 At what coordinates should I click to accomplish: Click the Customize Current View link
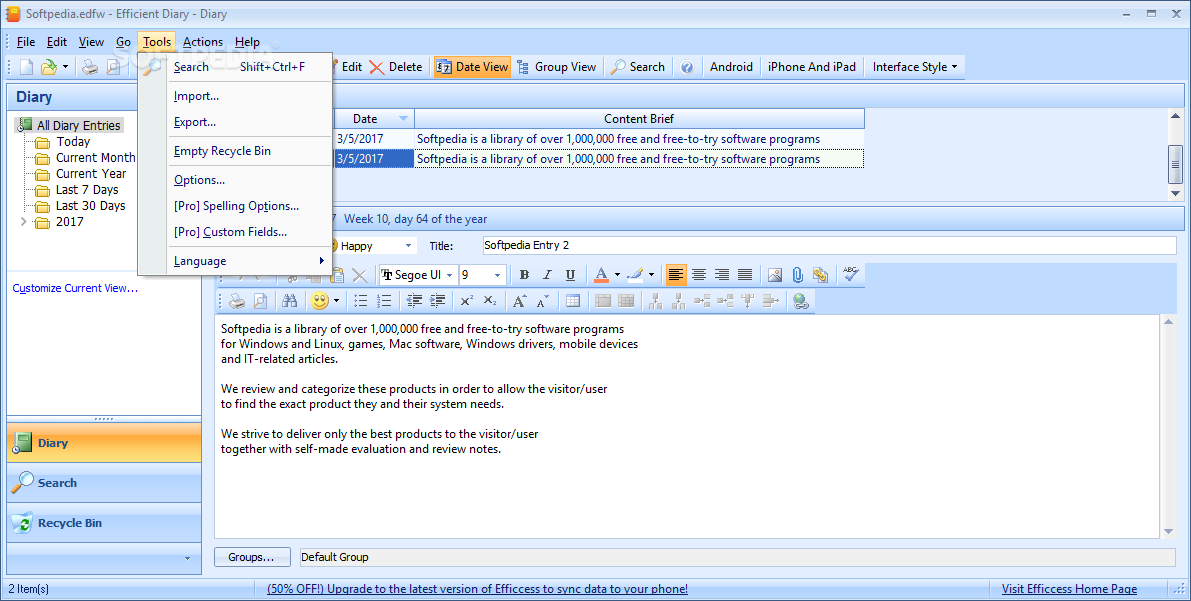click(x=75, y=288)
